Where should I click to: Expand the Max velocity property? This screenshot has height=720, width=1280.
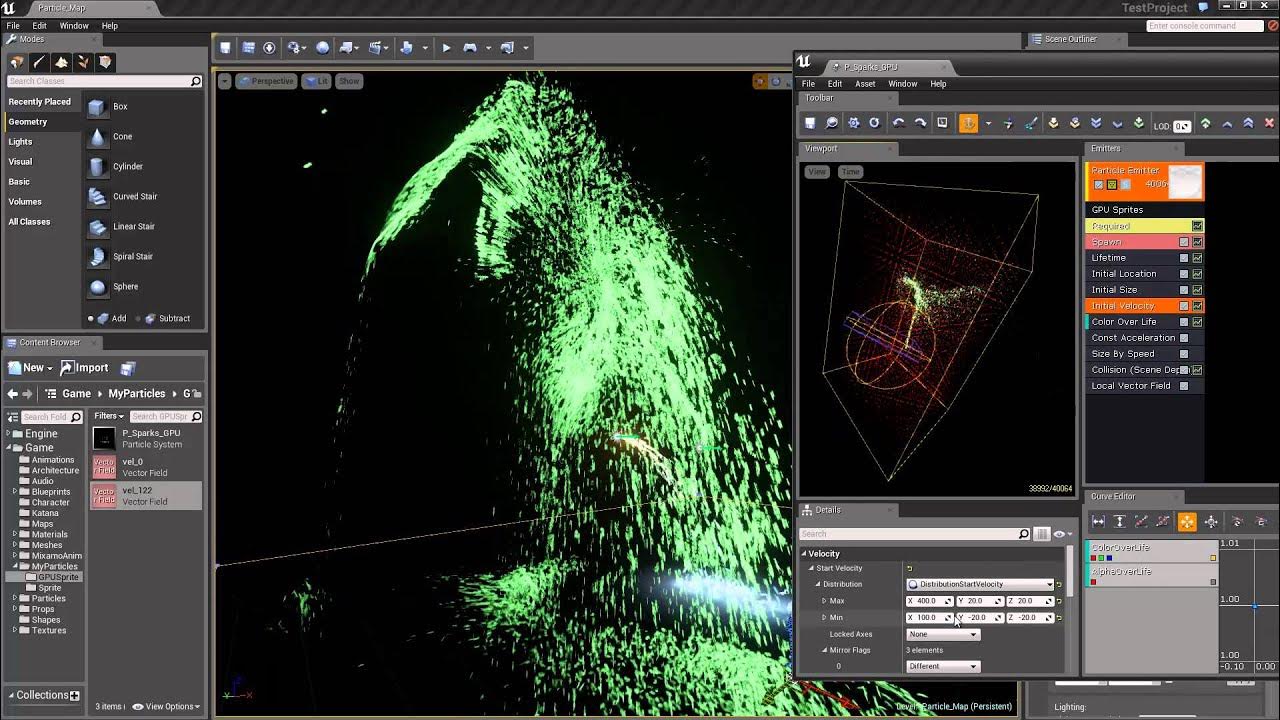click(824, 601)
